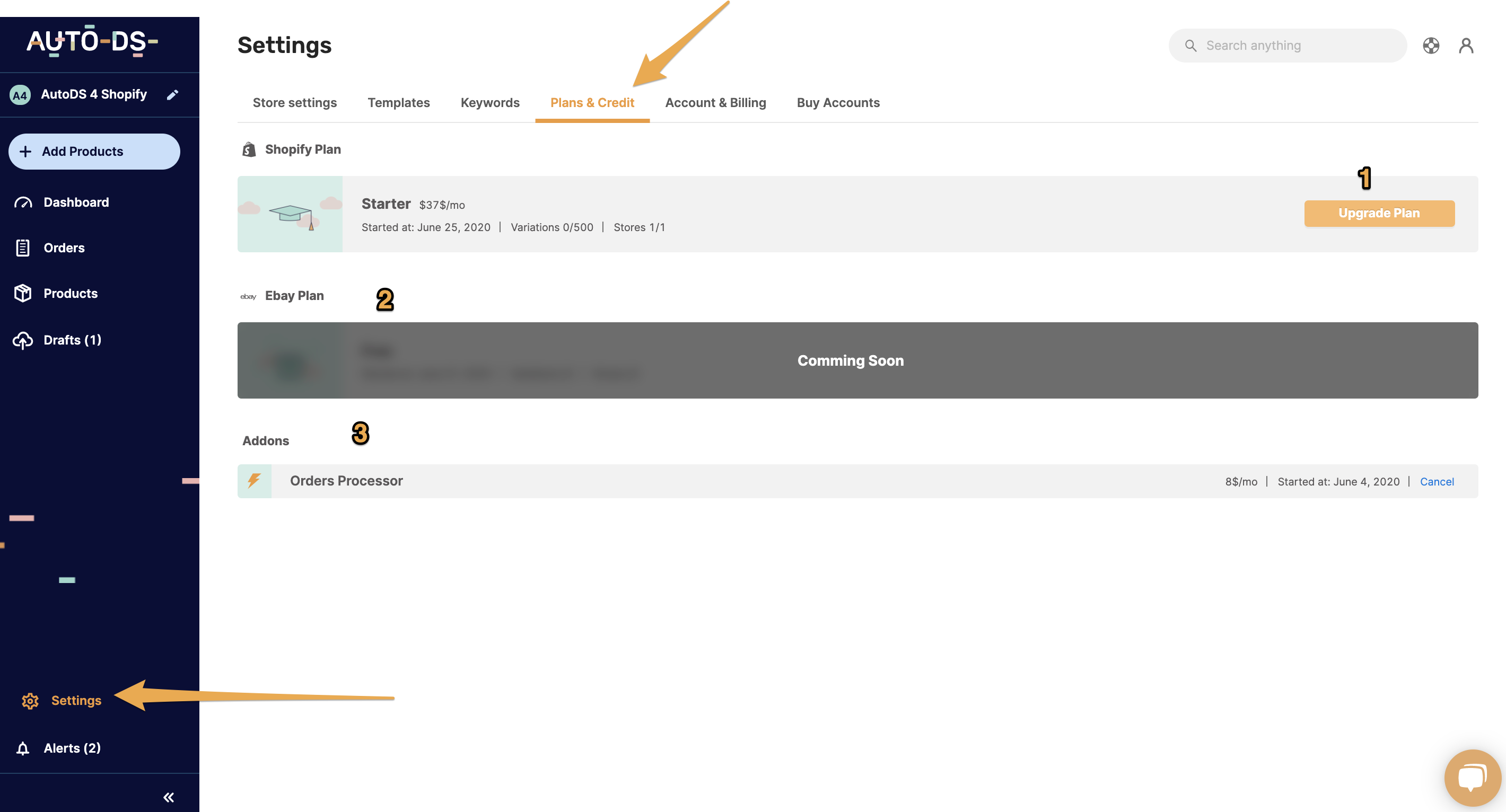Screen dimensions: 1506x812
Task: Click the Add Products button
Action: (94, 152)
